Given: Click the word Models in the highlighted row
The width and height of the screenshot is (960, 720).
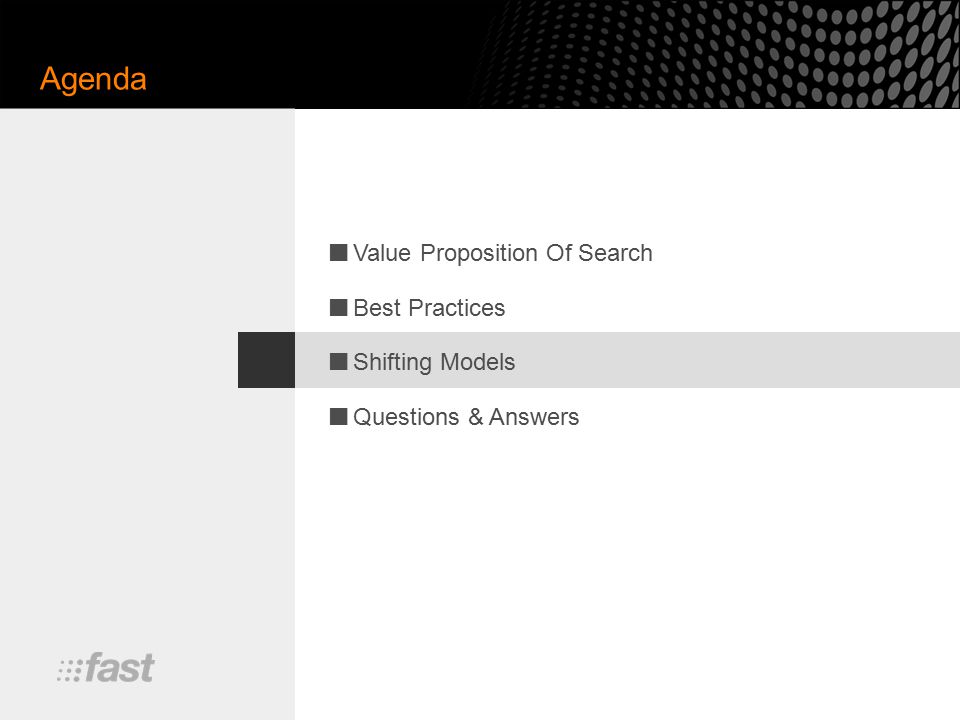Looking at the screenshot, I should point(478,362).
